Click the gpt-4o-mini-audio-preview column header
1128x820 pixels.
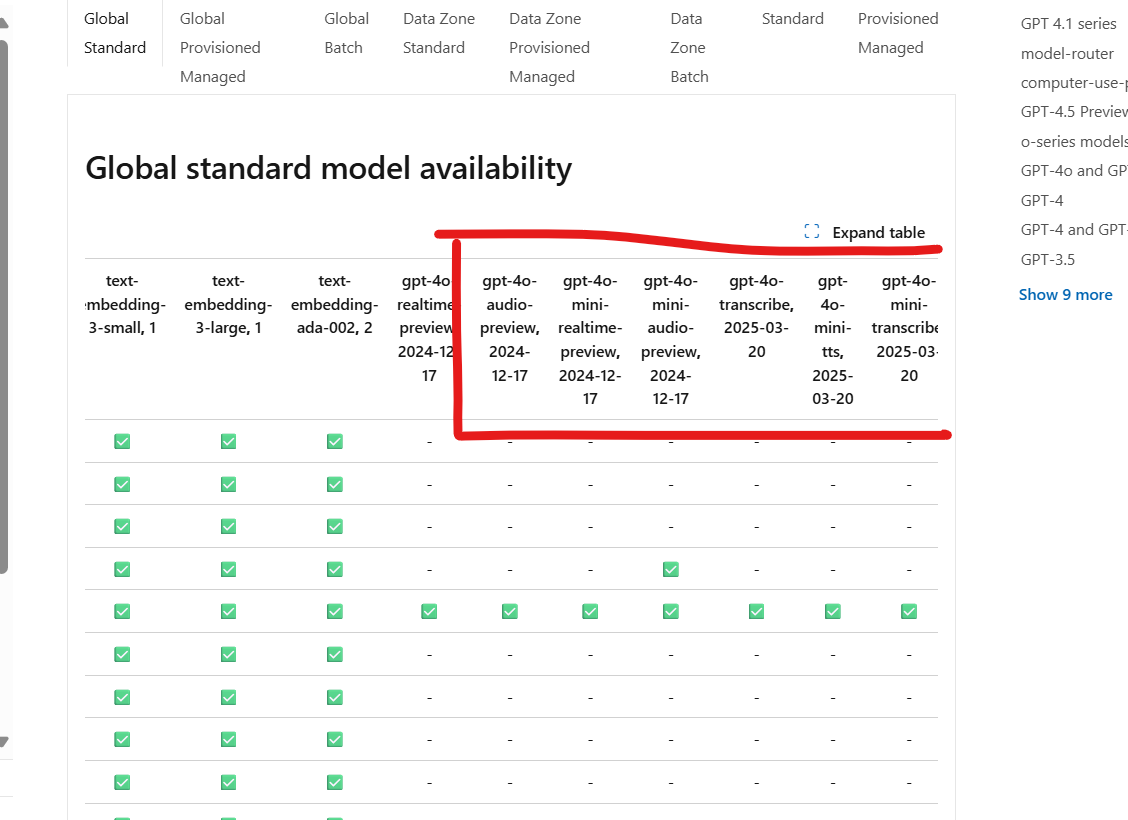click(x=671, y=340)
